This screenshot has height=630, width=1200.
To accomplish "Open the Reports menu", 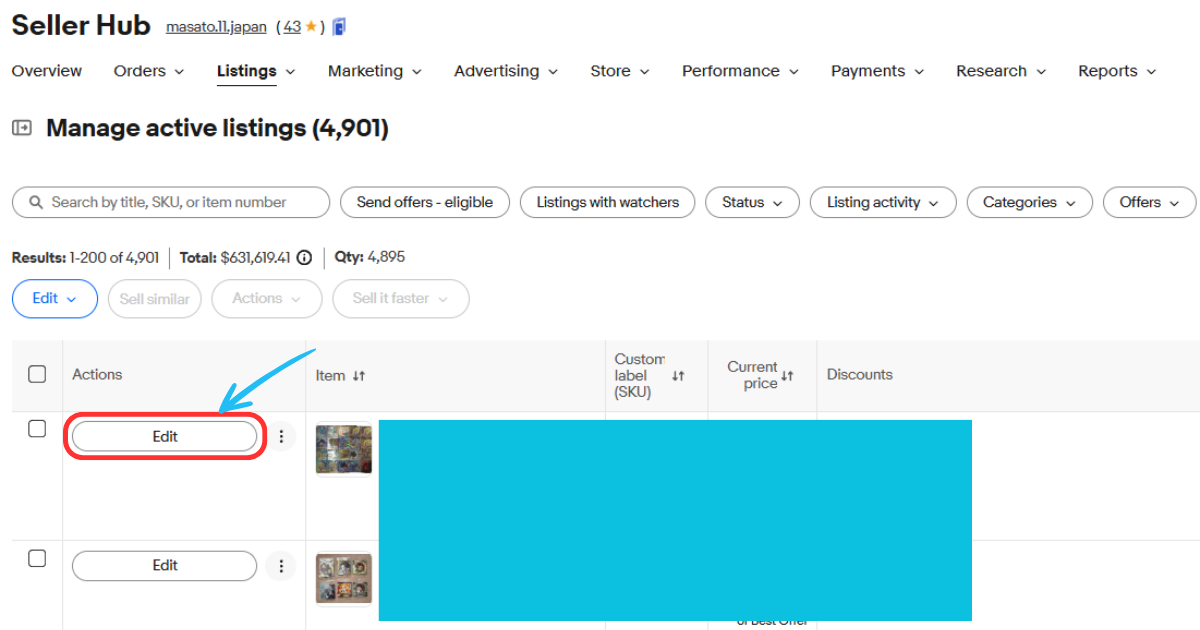I will tap(1117, 71).
